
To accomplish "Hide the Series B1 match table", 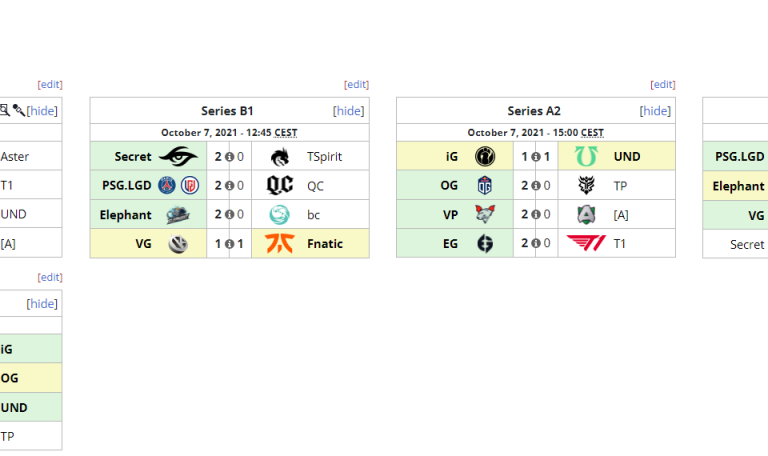I will point(348,111).
